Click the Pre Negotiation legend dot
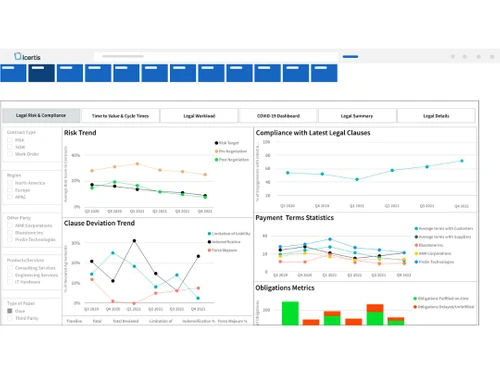 coord(216,151)
